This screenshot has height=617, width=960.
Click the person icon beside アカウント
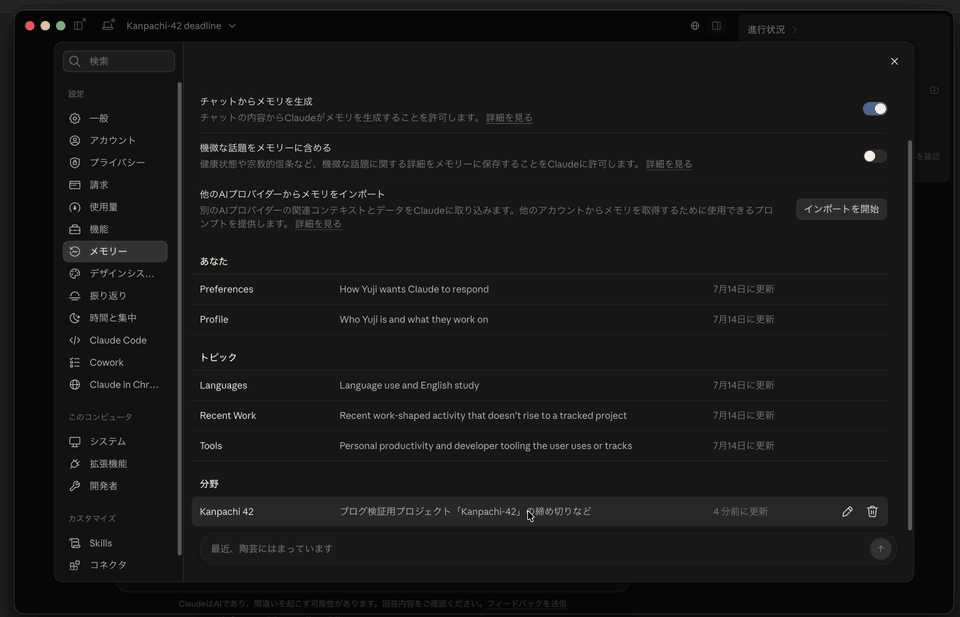pos(75,140)
